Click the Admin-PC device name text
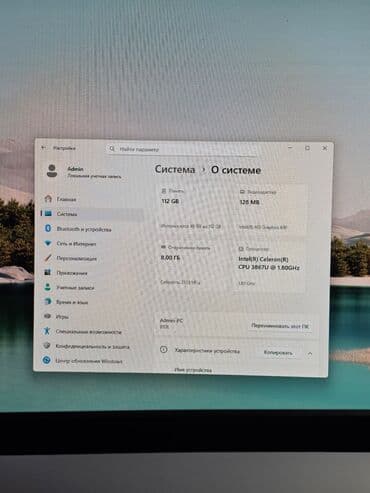The image size is (370, 493). [x=171, y=320]
